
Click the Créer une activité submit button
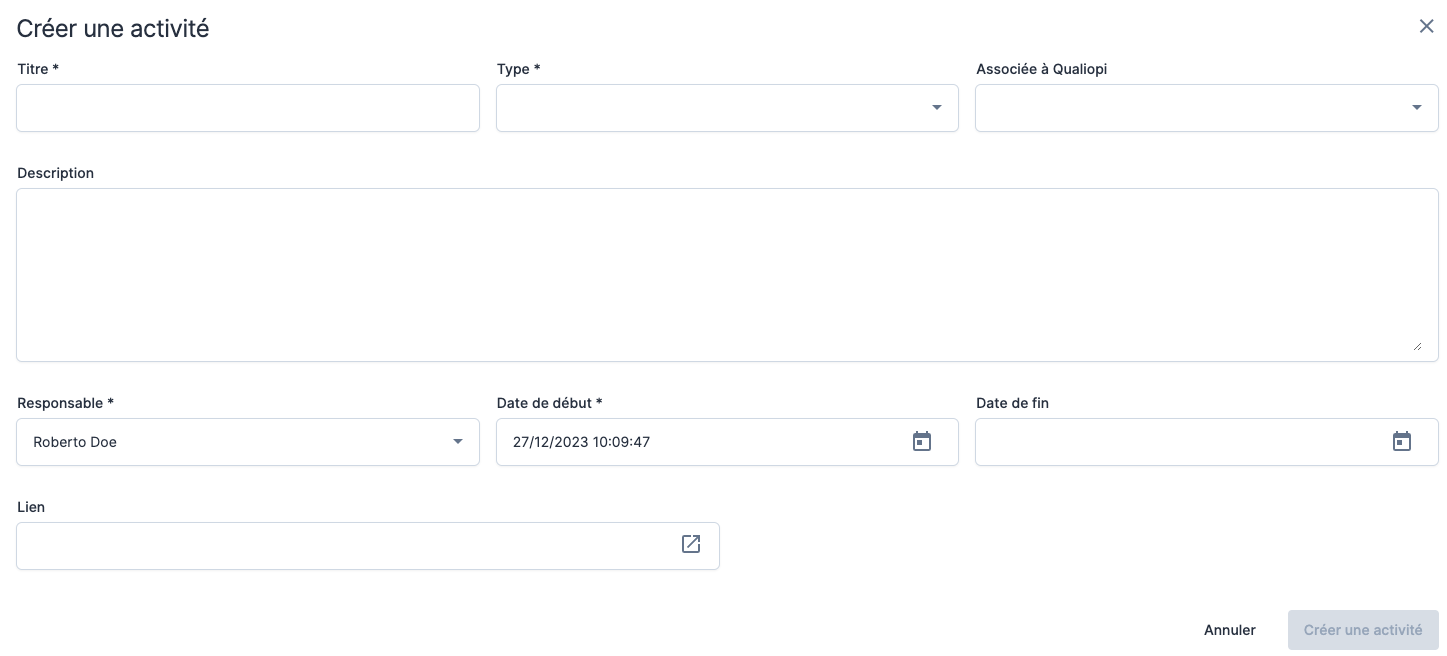tap(1362, 630)
